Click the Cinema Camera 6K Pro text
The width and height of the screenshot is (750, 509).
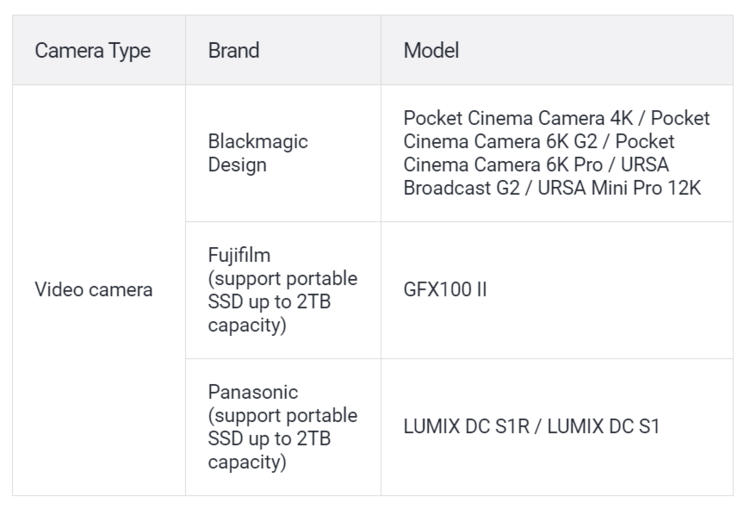509,165
